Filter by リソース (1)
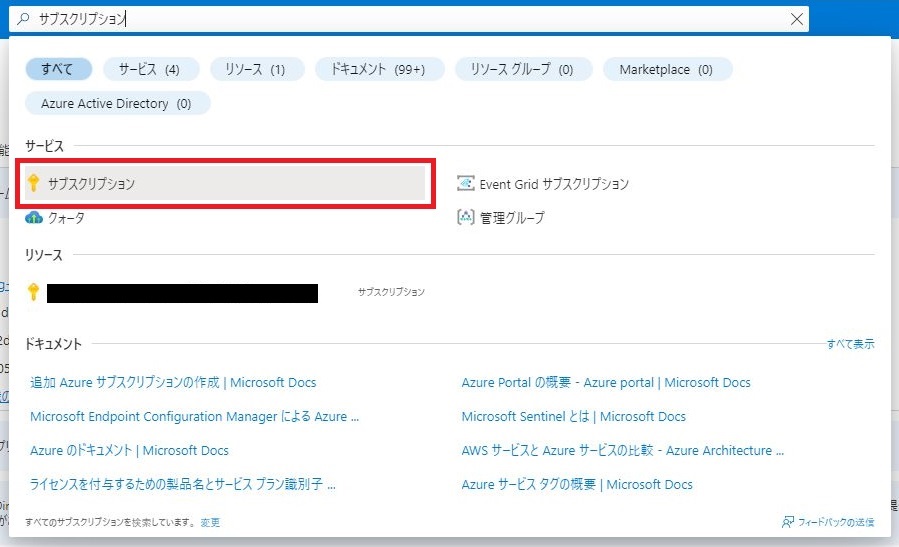Viewport: 899px width, 547px height. [255, 69]
